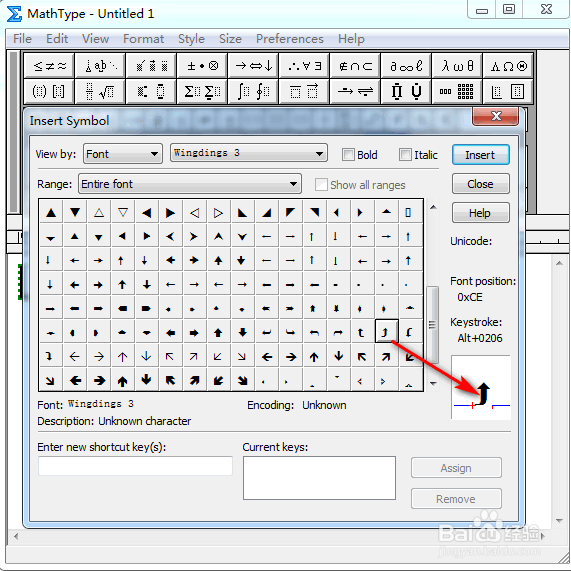The height and width of the screenshot is (571, 571).
Task: Open the subscript and superscript templates palette
Action: coord(151,91)
